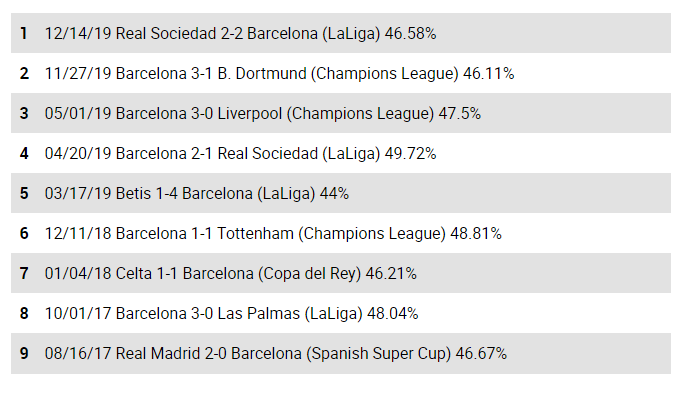
Task: Click the Barcelona 3-0 Liverpool entry
Action: point(341,113)
